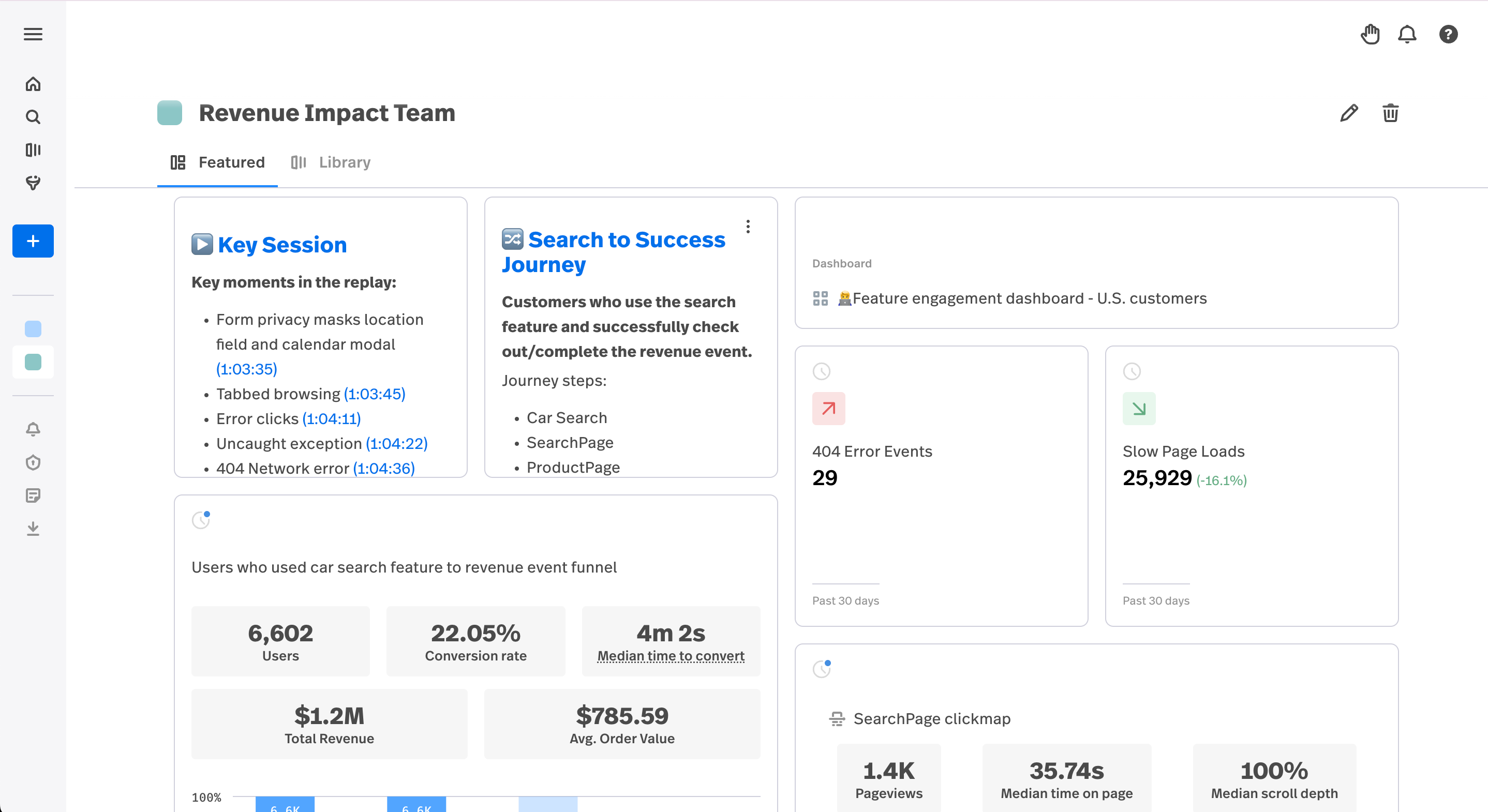1488x812 pixels.
Task: Click the download icon in sidebar
Action: tap(33, 529)
